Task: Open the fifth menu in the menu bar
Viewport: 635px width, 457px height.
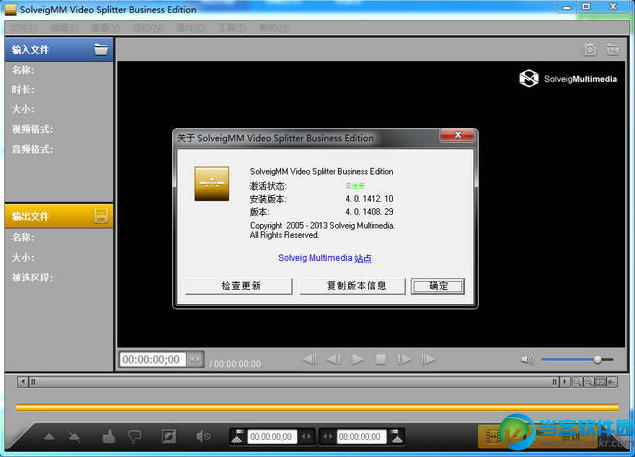Action: pos(190,28)
